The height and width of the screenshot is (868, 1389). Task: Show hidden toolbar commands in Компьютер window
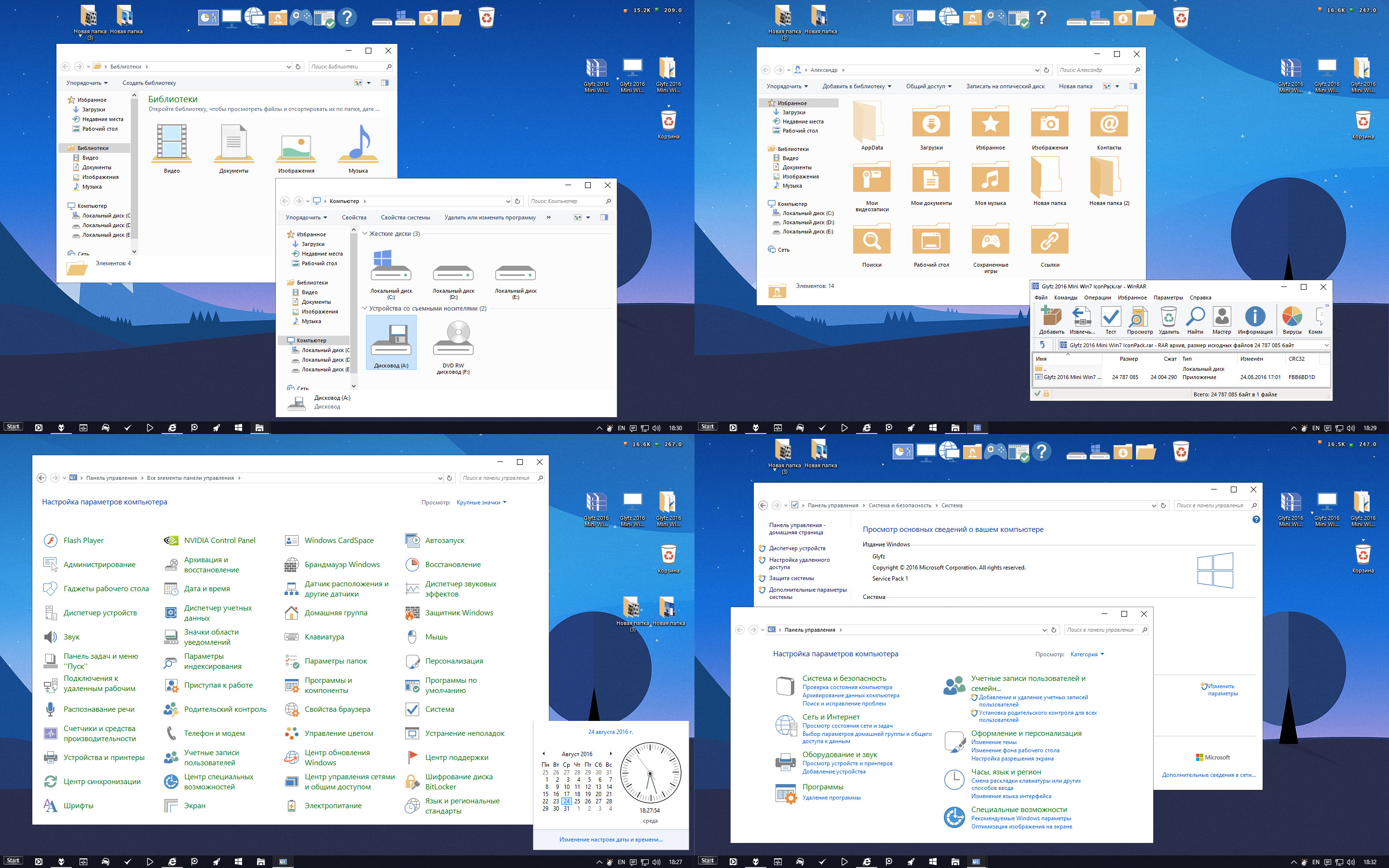click(x=549, y=217)
